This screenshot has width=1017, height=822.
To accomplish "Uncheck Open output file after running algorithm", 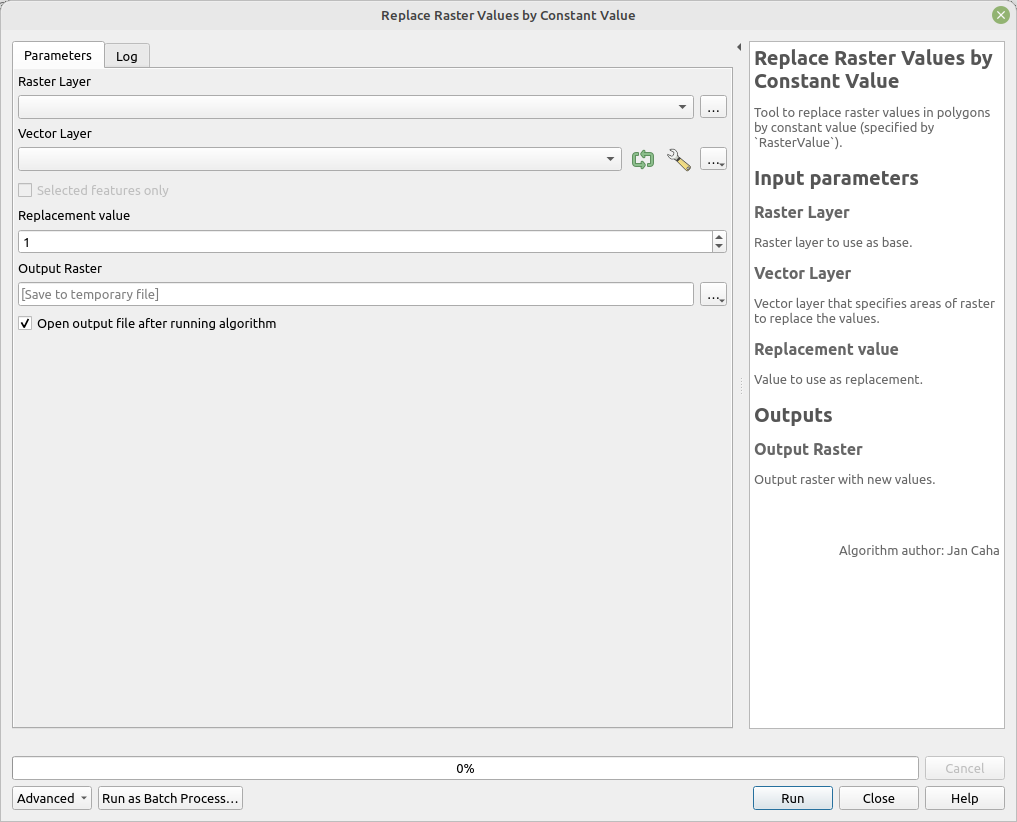I will pos(24,323).
